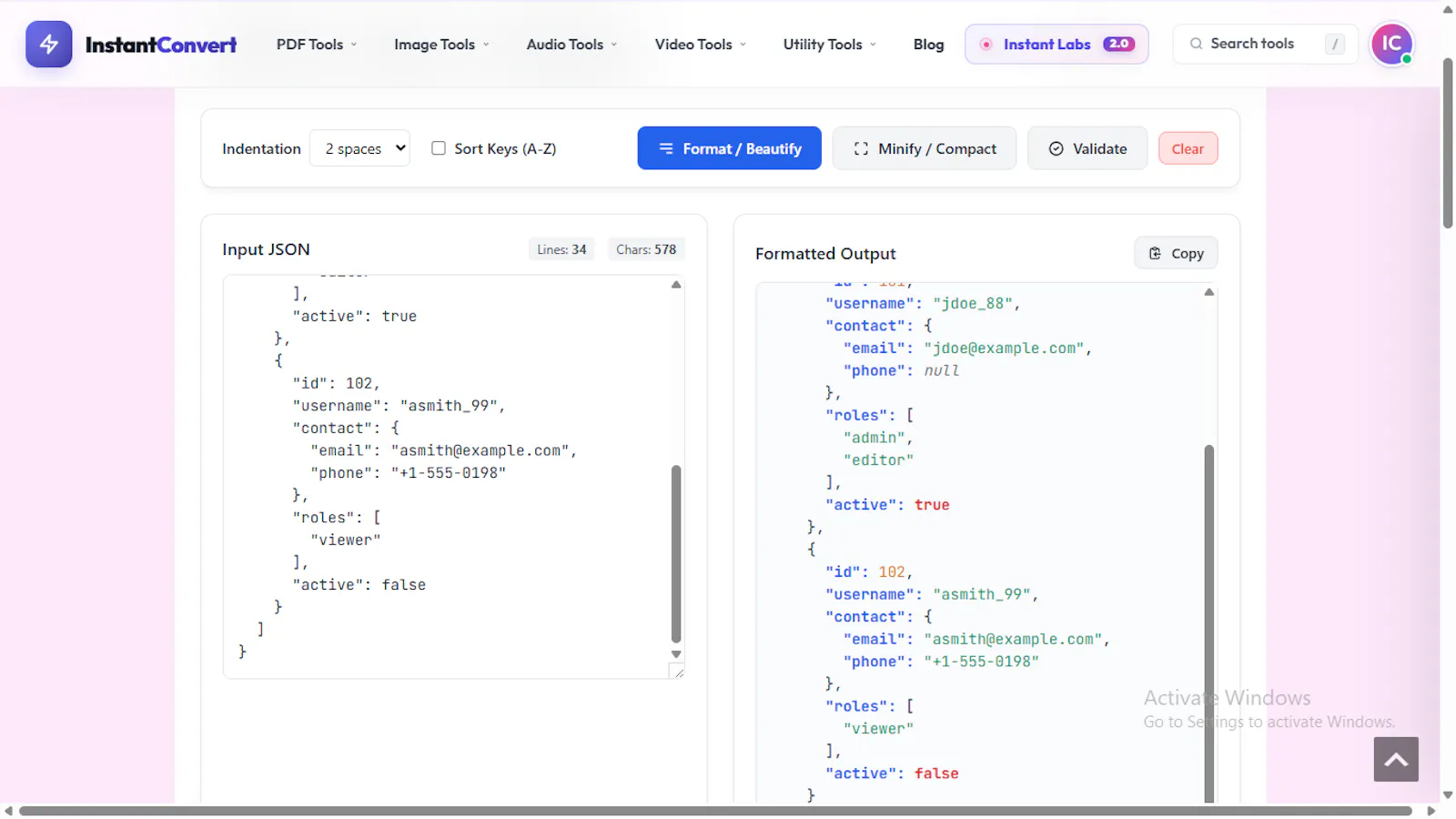Image resolution: width=1456 pixels, height=819 pixels.
Task: Click the textarea resize handle
Action: point(677,672)
